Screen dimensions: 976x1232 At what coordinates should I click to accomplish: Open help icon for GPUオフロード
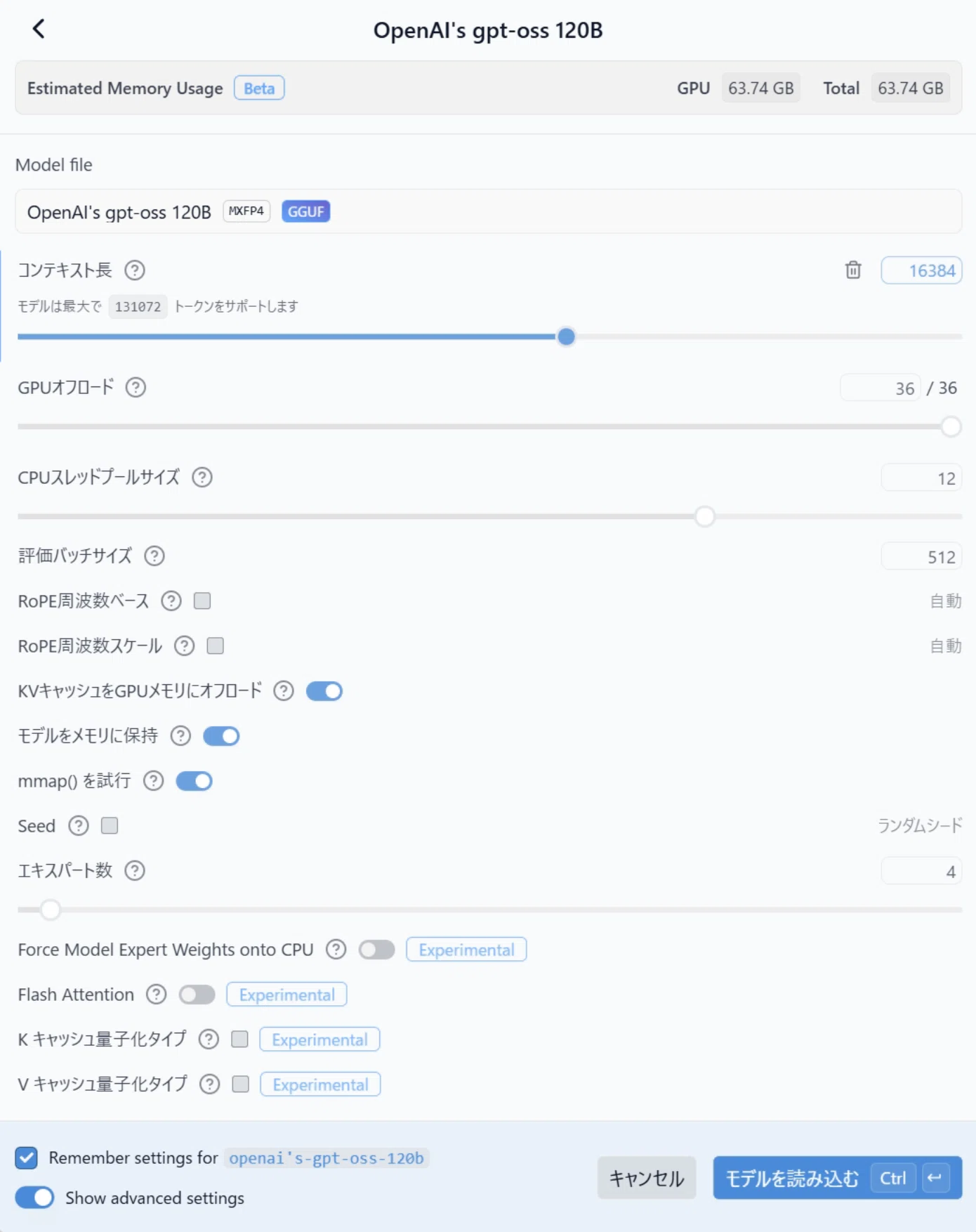point(136,387)
